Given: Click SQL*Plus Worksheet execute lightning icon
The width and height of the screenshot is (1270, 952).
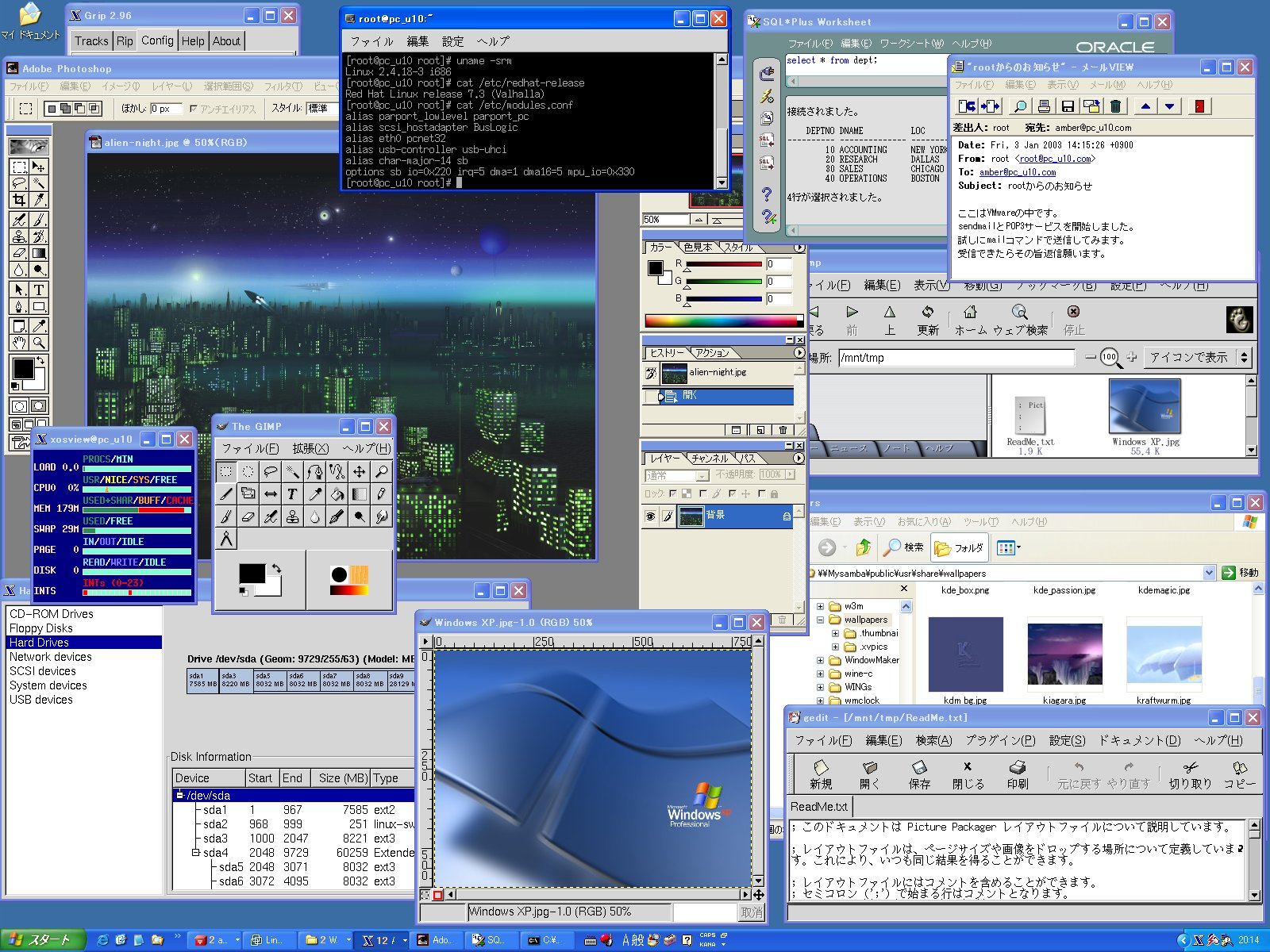Looking at the screenshot, I should coord(766,96).
